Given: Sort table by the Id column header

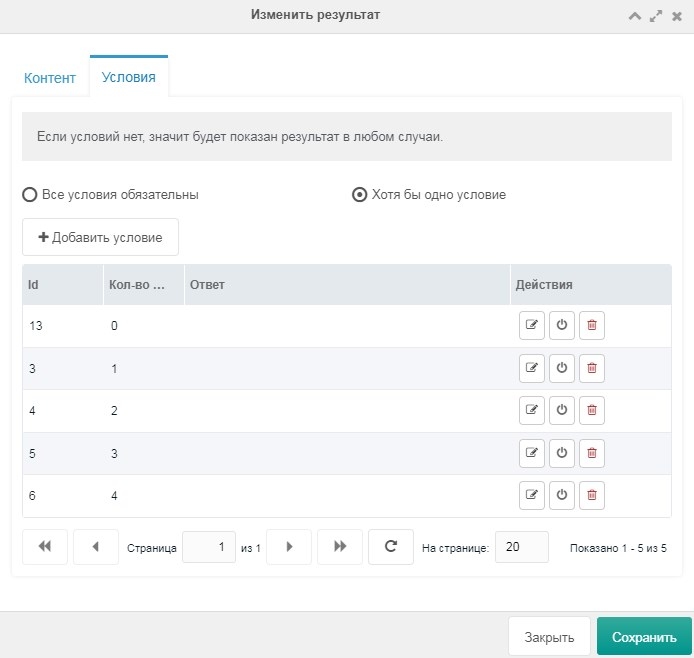Looking at the screenshot, I should [x=62, y=285].
